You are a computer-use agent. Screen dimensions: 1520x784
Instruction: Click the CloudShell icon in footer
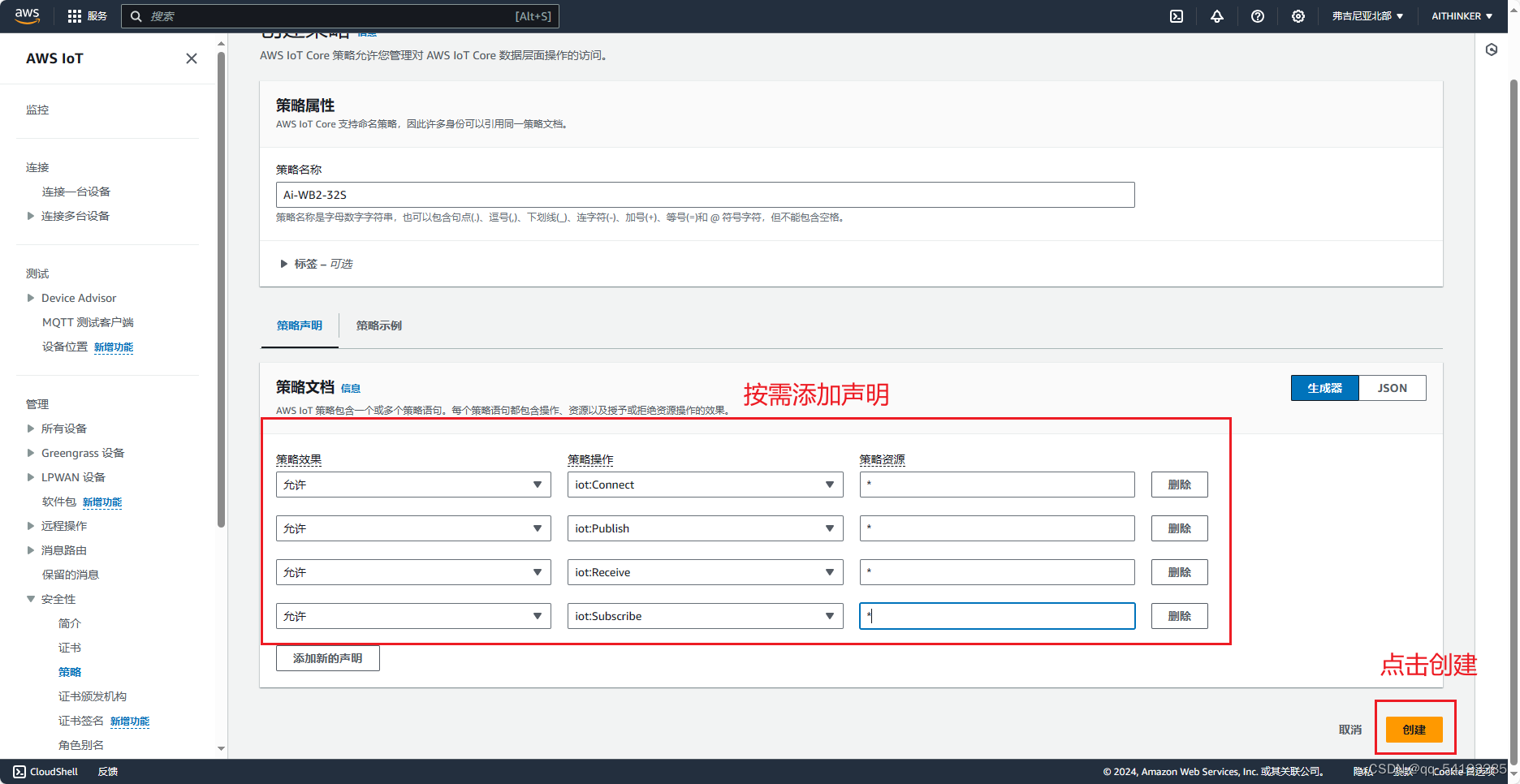click(x=19, y=772)
